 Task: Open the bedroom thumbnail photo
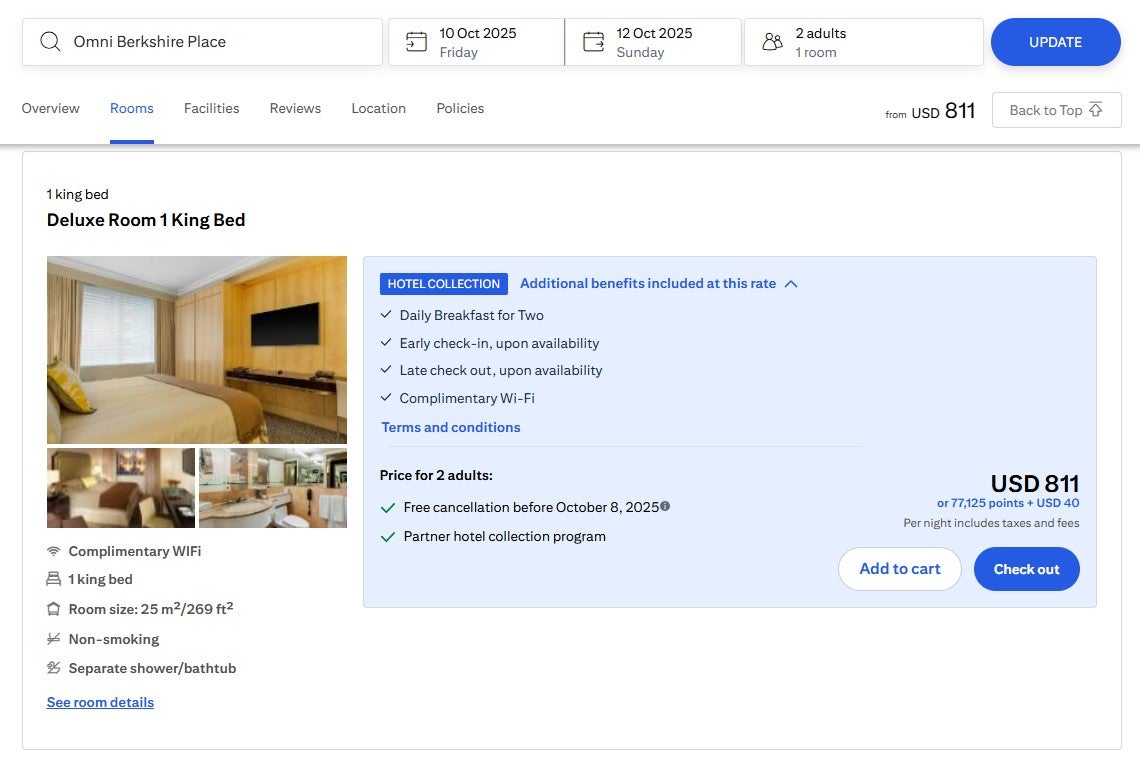[x=121, y=487]
